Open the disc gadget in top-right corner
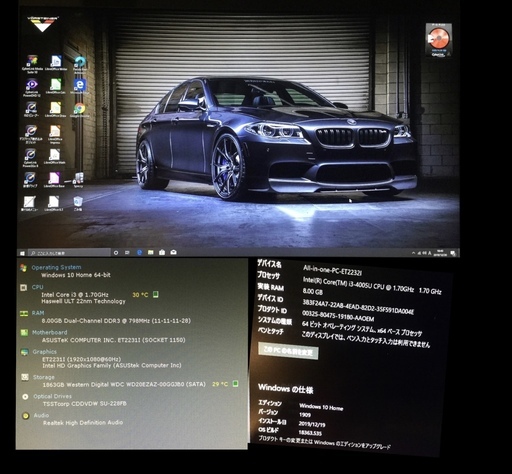This screenshot has height=474, width=512. [x=439, y=40]
